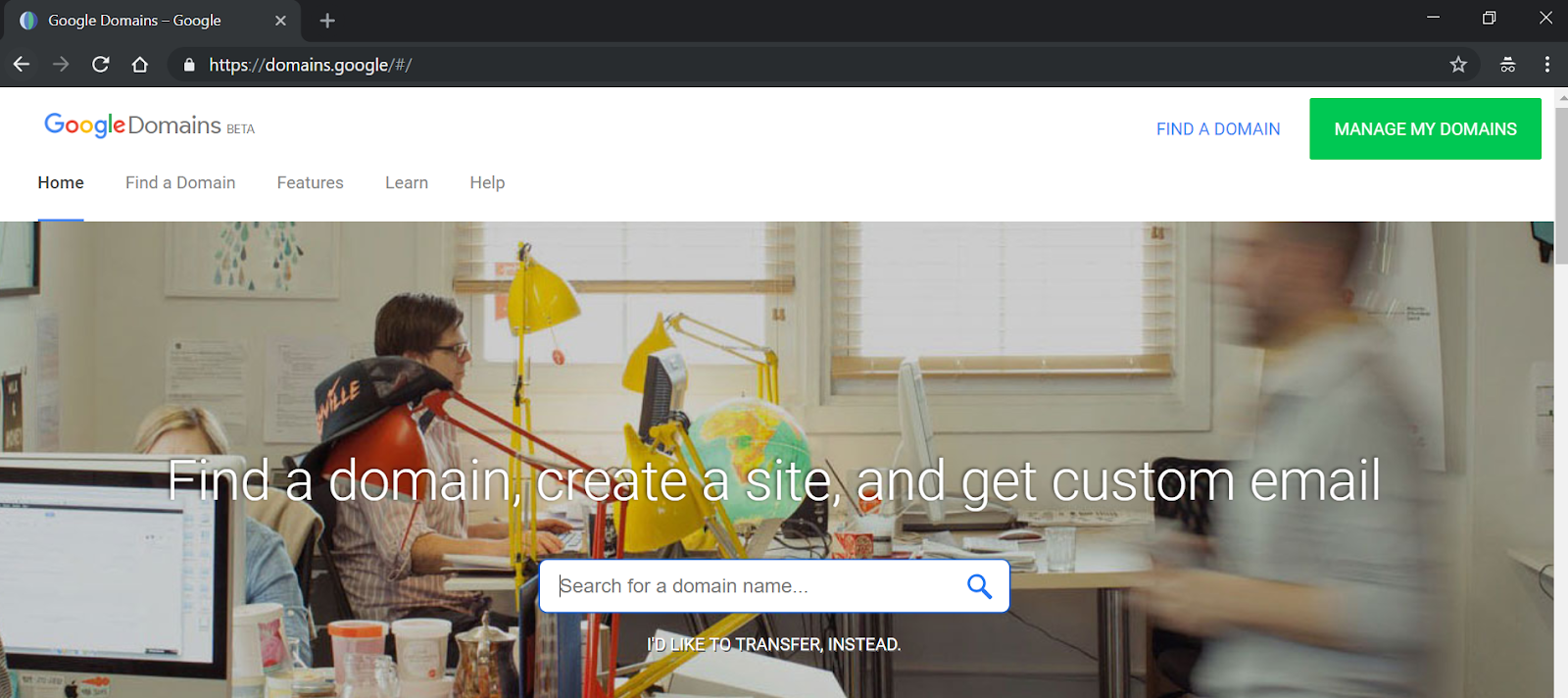Image resolution: width=1568 pixels, height=698 pixels.
Task: Click the browser forward arrow
Action: 61,65
